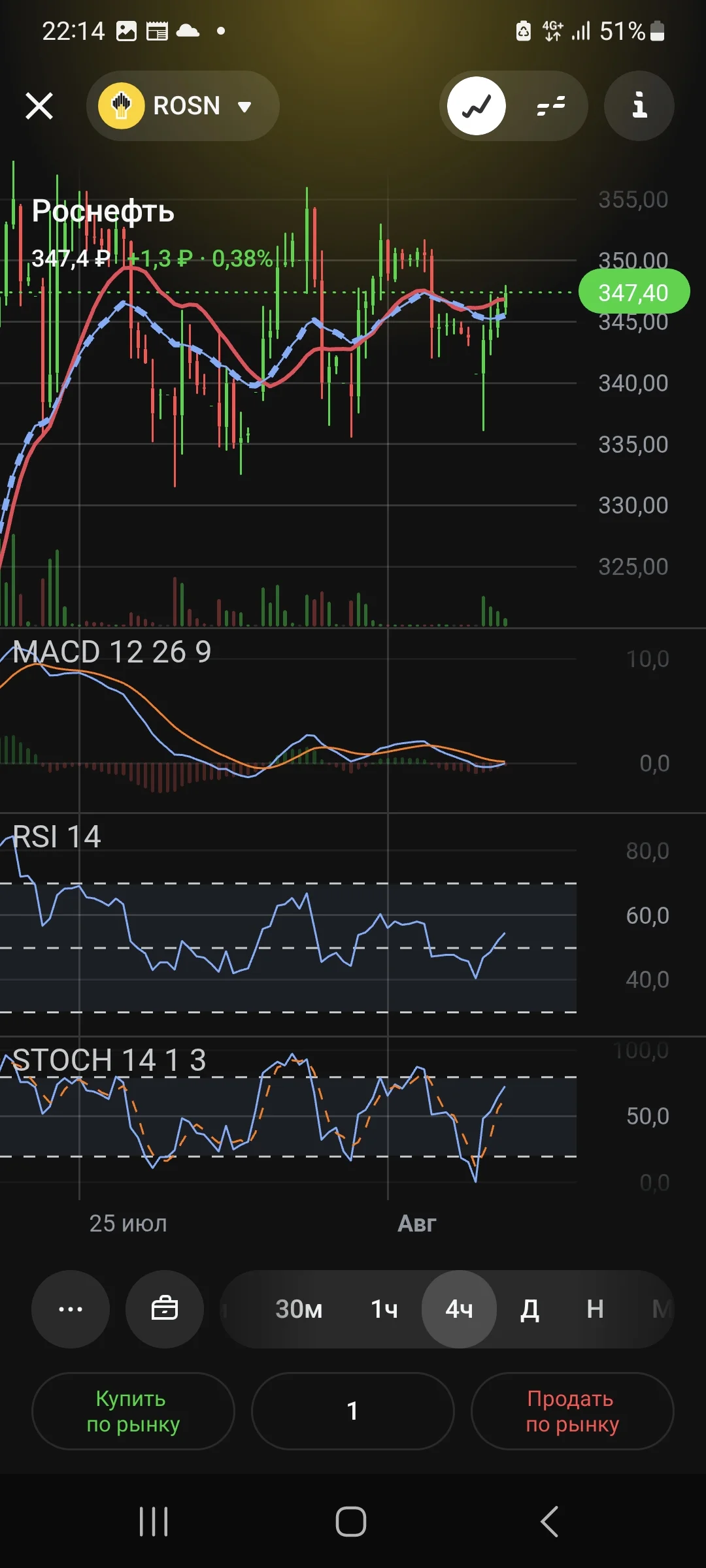Select the 4ч timeframe
The height and width of the screenshot is (1568, 706).
459,1309
